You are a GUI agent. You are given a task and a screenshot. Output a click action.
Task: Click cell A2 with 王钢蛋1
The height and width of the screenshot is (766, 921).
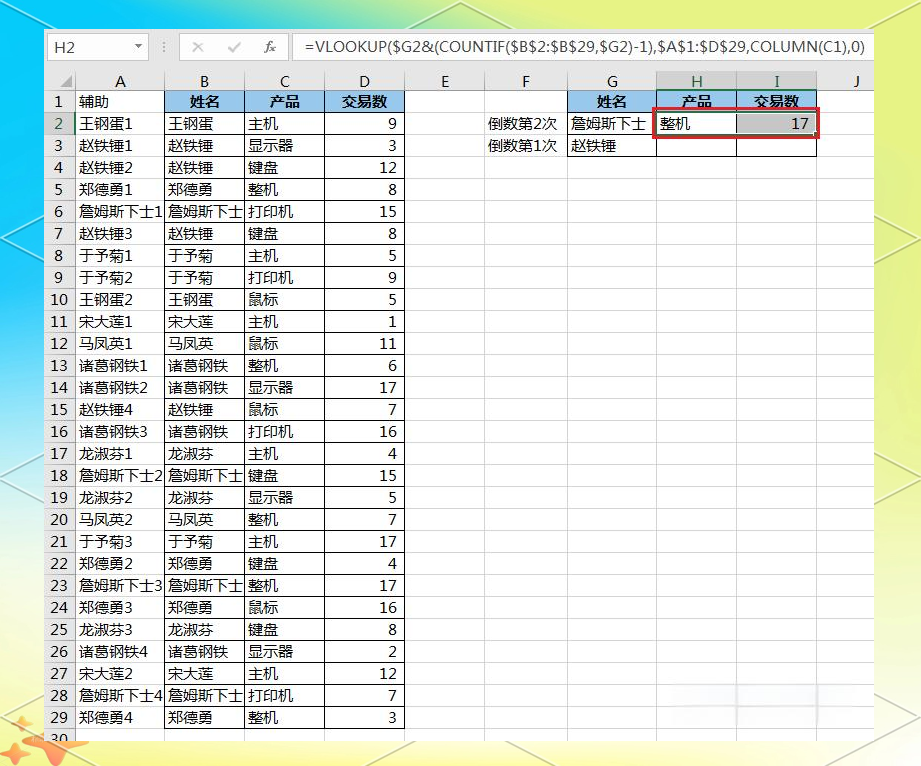pyautogui.click(x=120, y=123)
